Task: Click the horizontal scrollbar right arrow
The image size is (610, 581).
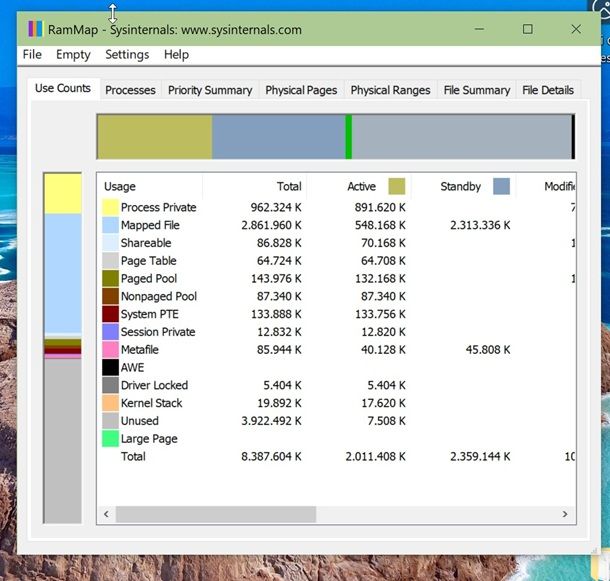Action: tap(565, 514)
